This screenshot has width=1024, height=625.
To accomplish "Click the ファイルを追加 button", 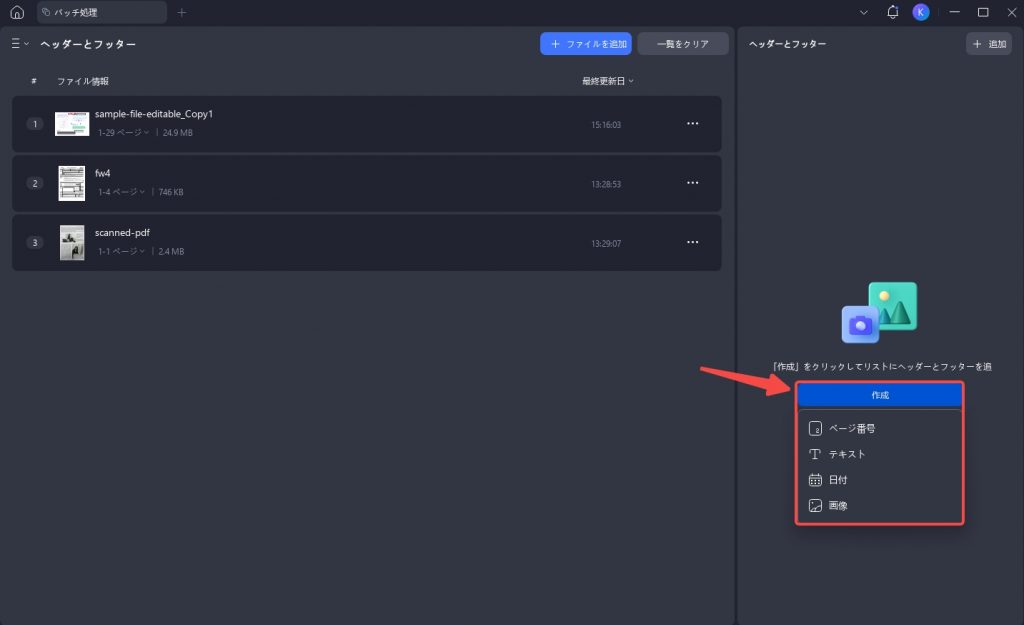I will tap(586, 44).
